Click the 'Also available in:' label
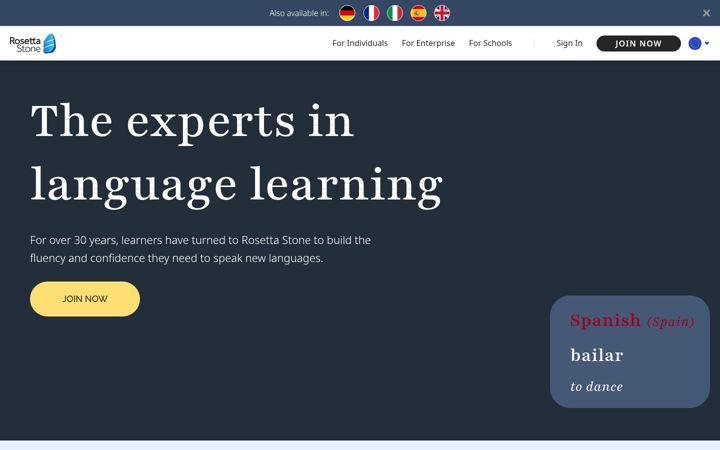Image resolution: width=720 pixels, height=450 pixels. point(299,13)
